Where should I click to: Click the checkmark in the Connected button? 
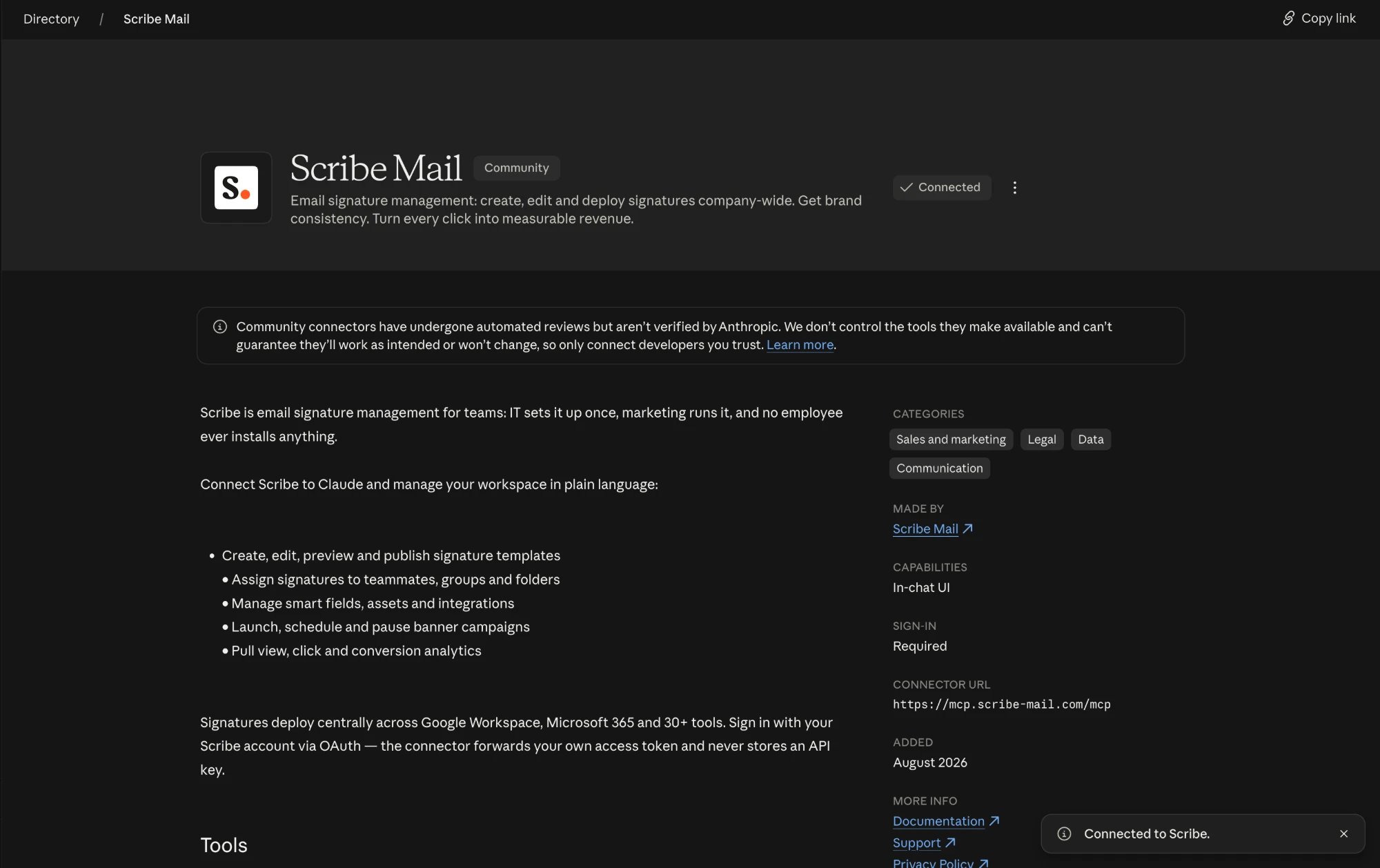click(907, 188)
